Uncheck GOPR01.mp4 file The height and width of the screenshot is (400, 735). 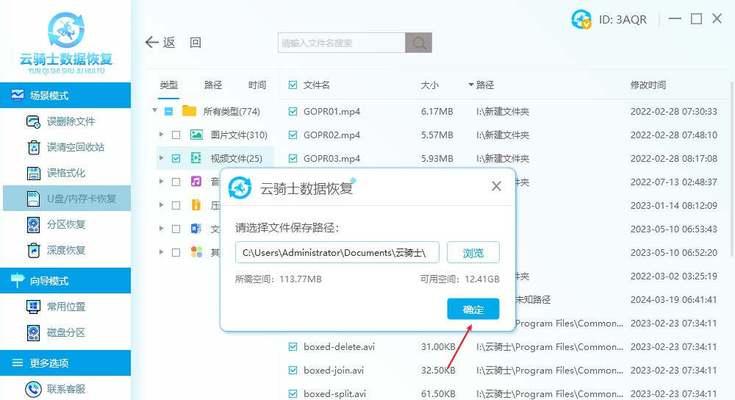point(293,112)
